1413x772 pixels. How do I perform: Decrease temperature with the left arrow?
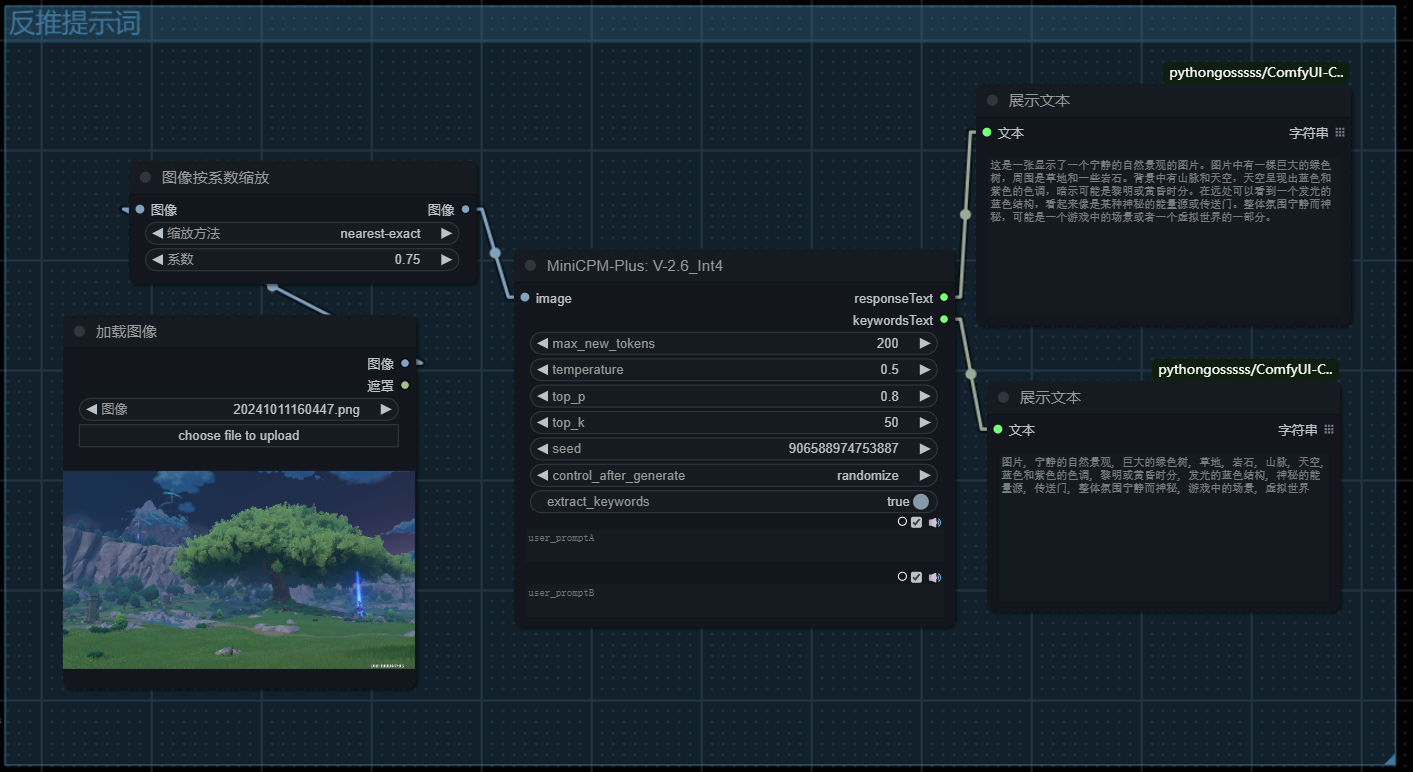pos(542,370)
